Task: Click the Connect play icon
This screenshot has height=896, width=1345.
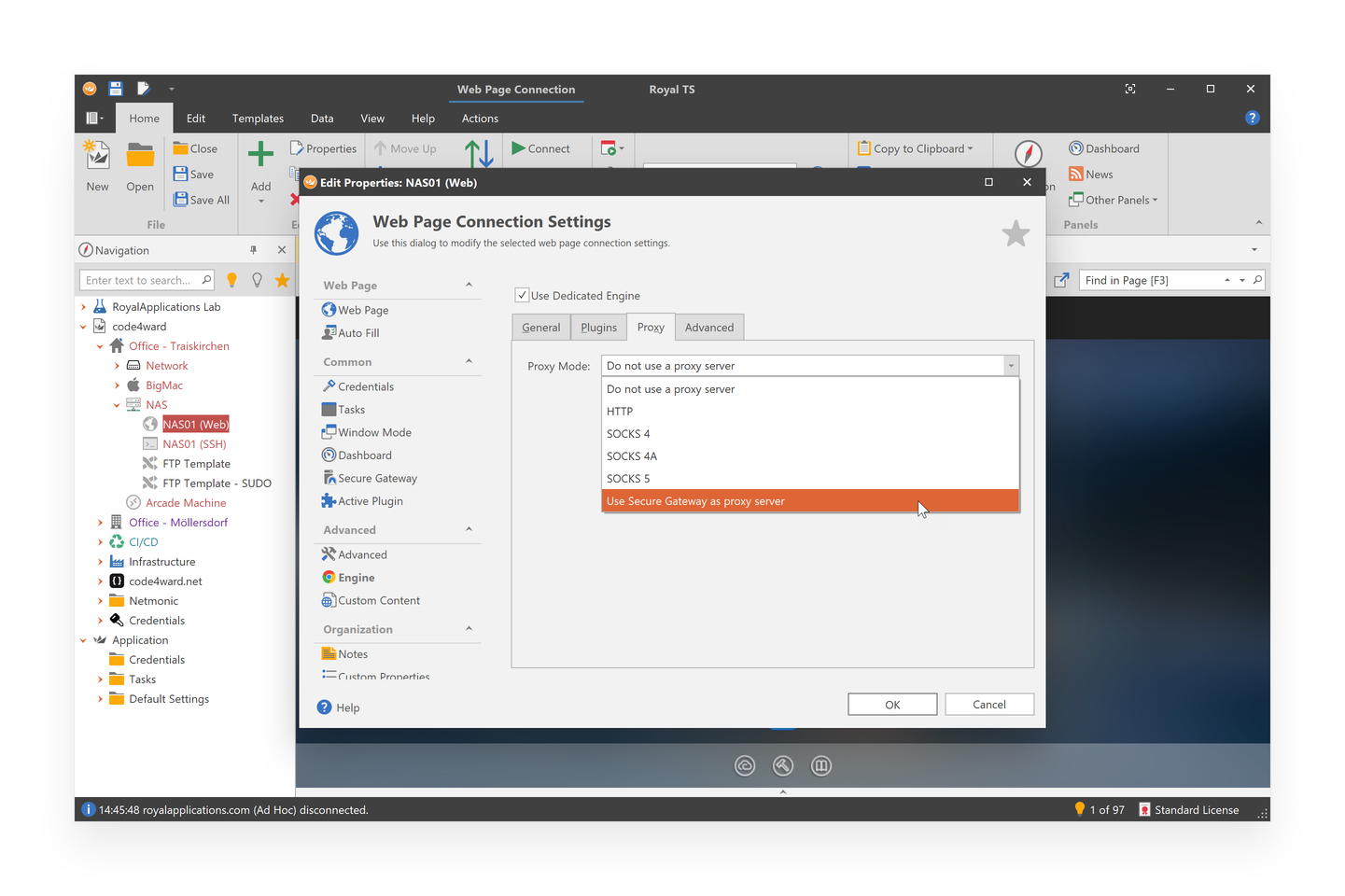Action: click(x=519, y=148)
